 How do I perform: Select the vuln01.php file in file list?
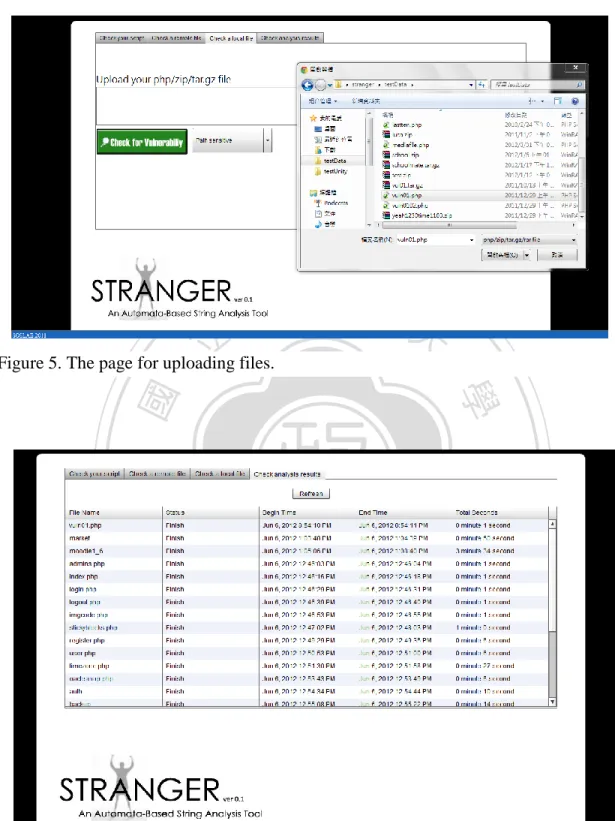point(402,195)
